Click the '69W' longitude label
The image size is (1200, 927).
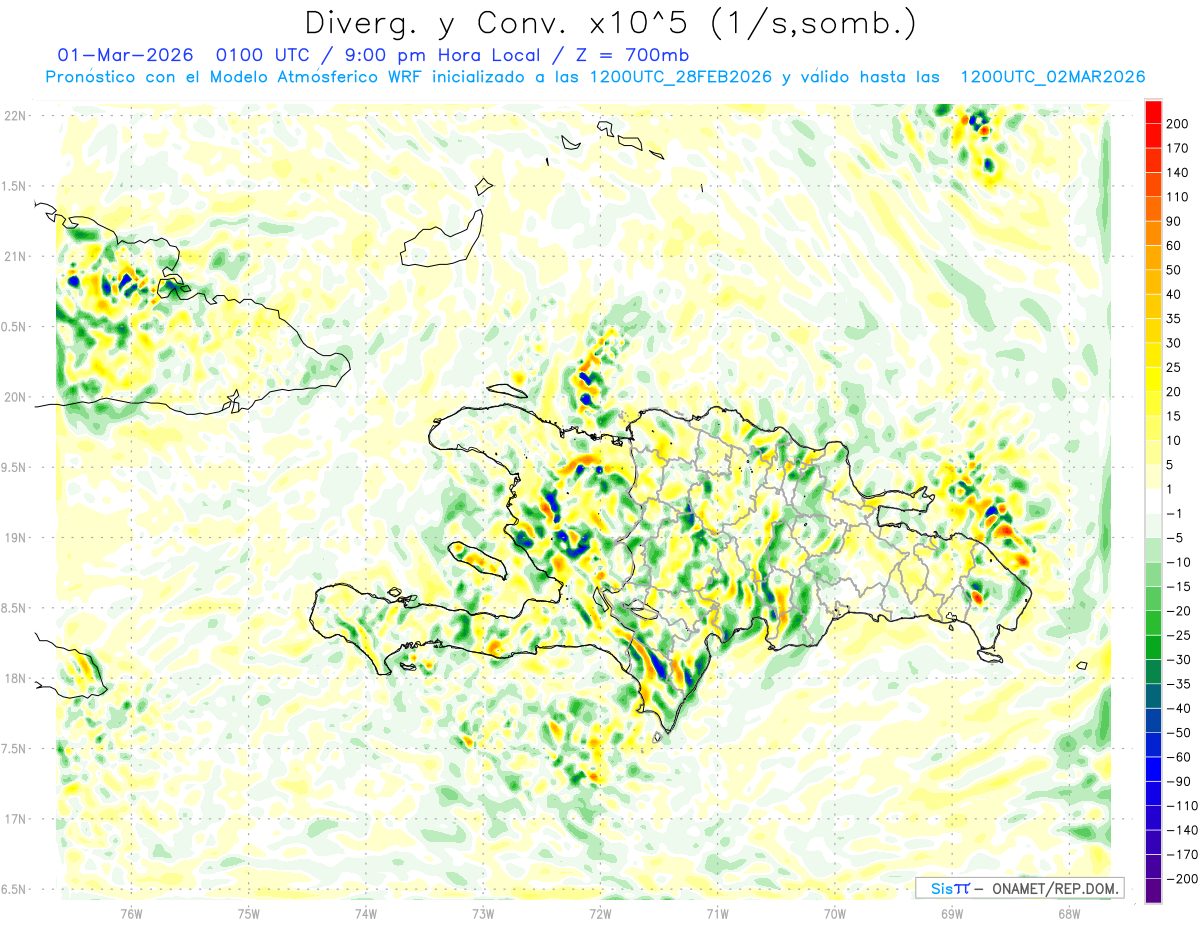952,912
